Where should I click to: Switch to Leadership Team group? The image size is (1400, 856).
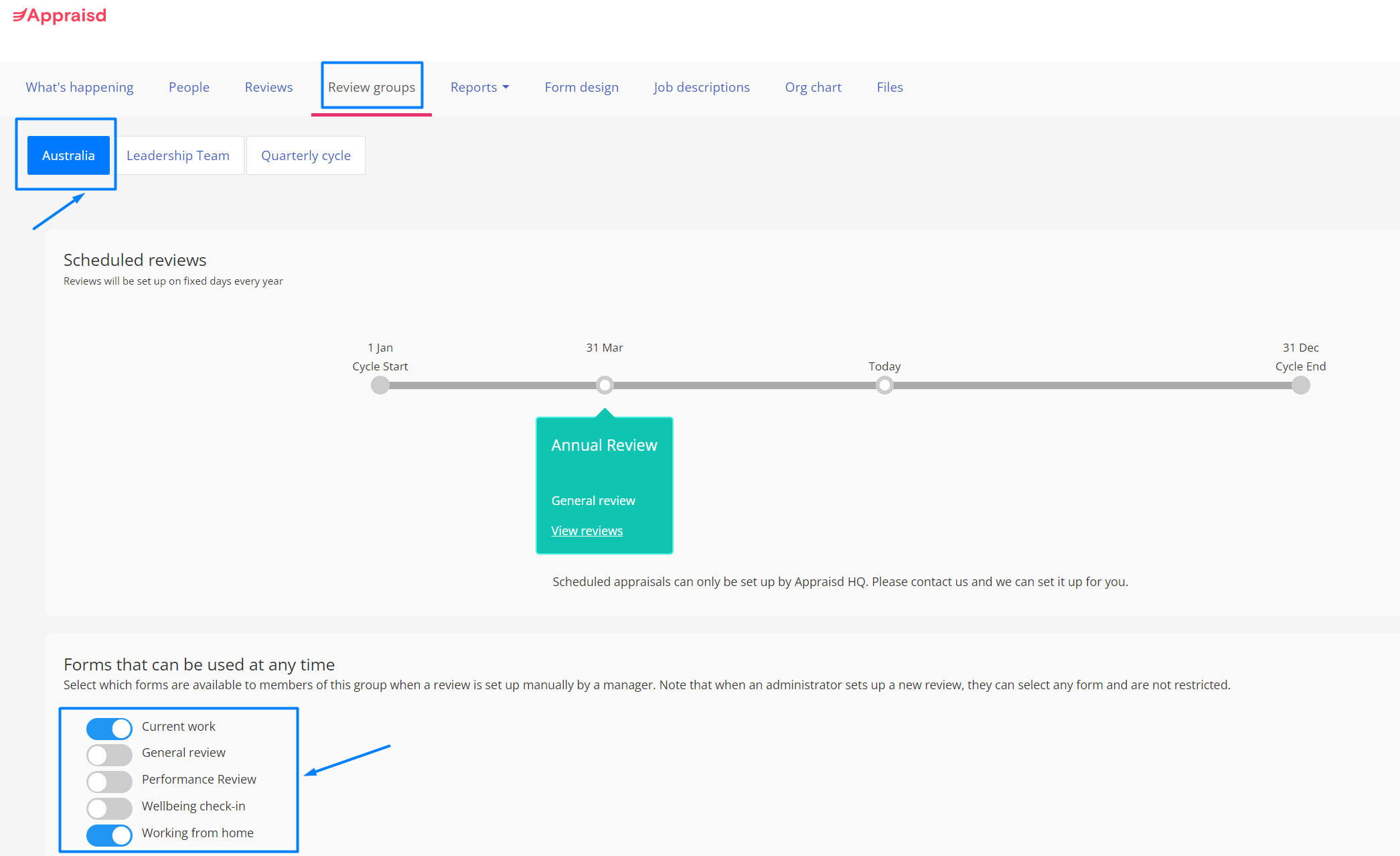tap(178, 155)
